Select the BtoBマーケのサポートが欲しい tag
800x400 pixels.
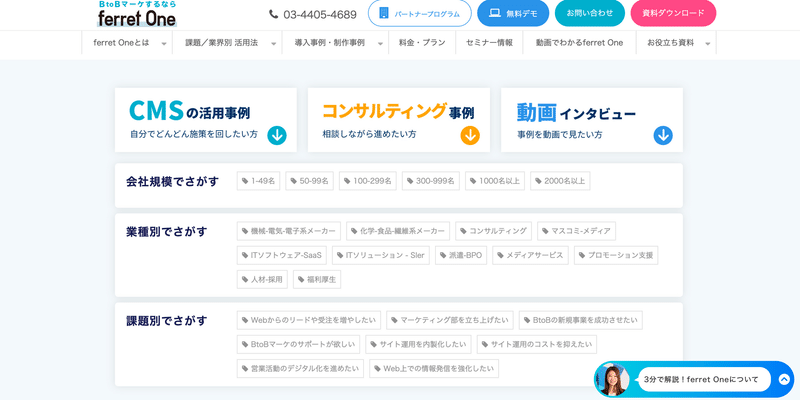click(x=298, y=344)
